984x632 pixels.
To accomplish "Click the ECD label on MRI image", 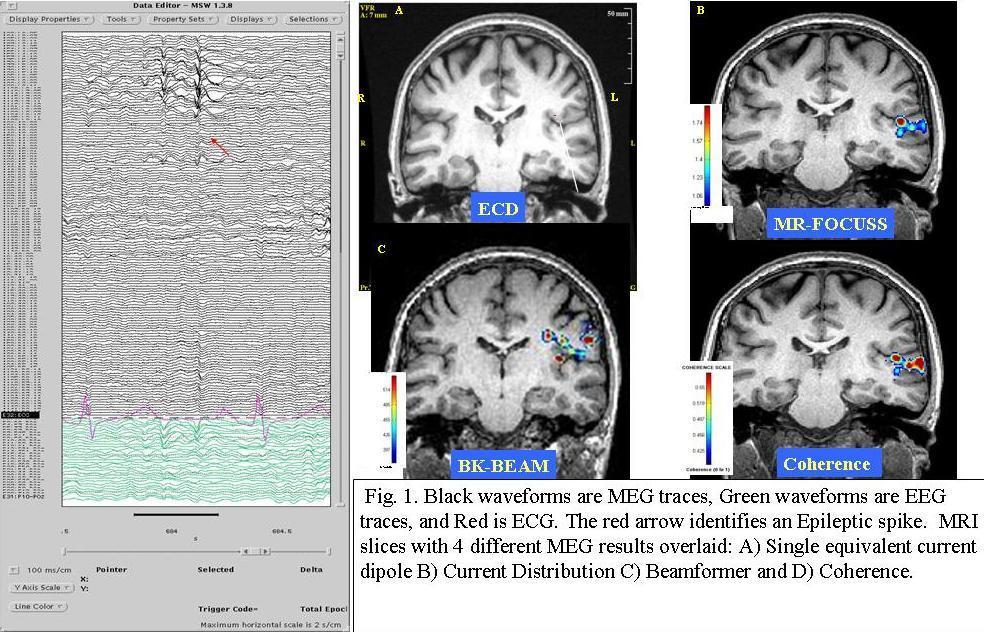I will [497, 208].
